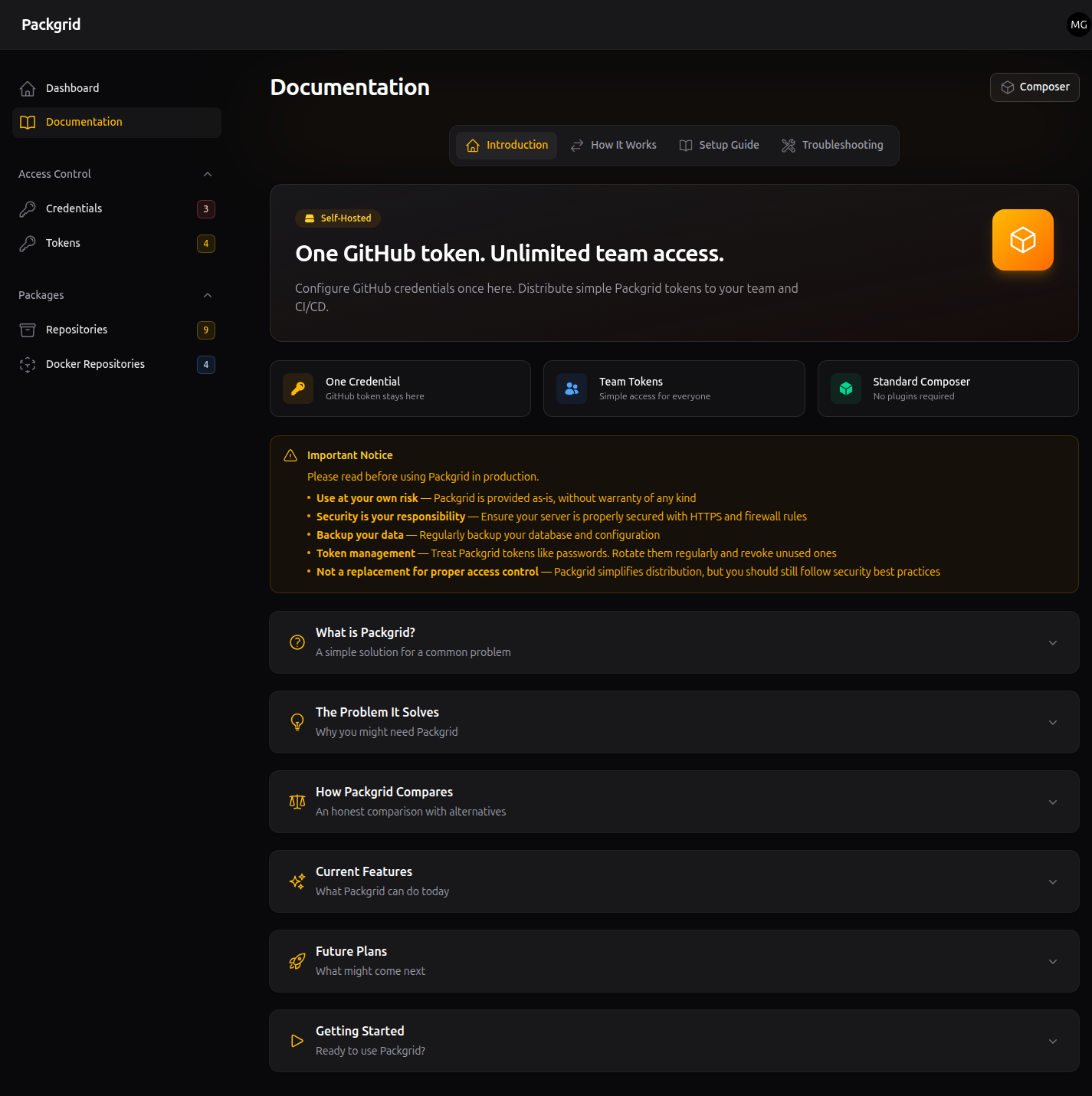Click the Credentials key icon

(28, 208)
